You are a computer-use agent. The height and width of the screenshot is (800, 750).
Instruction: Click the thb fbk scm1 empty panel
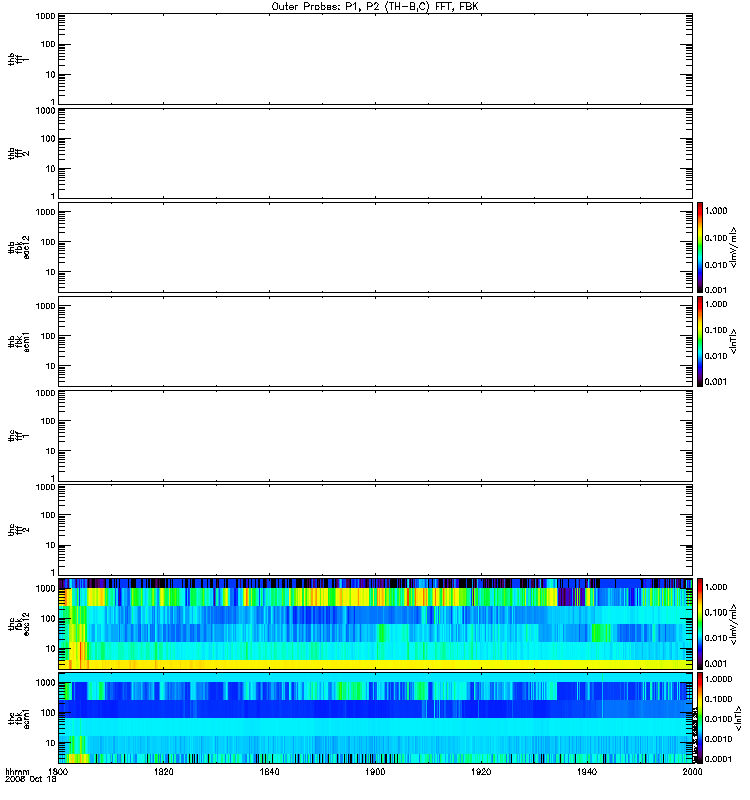pyautogui.click(x=376, y=342)
